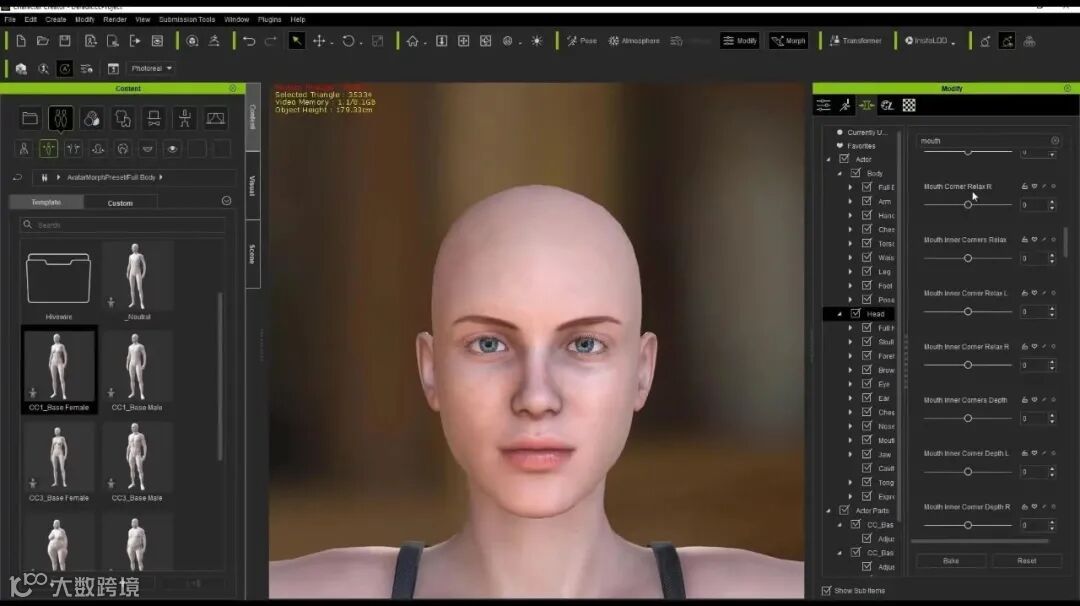Screen dimensions: 1080x606
Task: Disable Show Sub Items checkbox
Action: coord(827,590)
